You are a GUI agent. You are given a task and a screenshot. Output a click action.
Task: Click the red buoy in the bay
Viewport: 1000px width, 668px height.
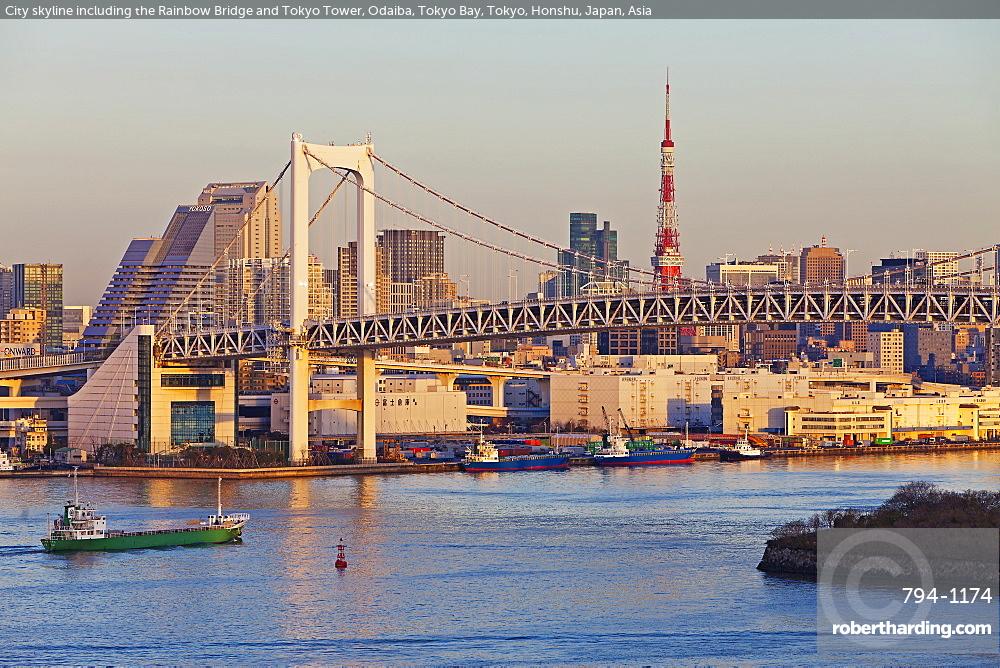pyautogui.click(x=341, y=555)
